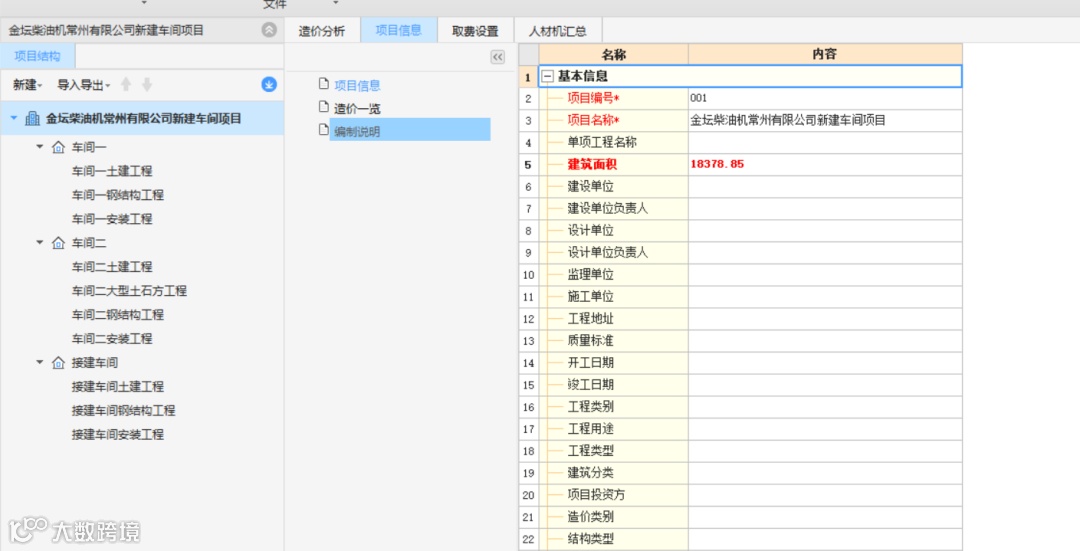Click the empty 建设单位 content cell
1080x551 pixels.
825,187
